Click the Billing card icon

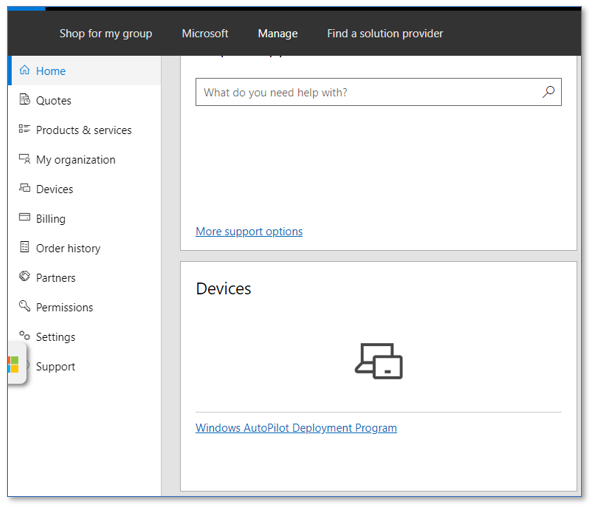(x=24, y=217)
